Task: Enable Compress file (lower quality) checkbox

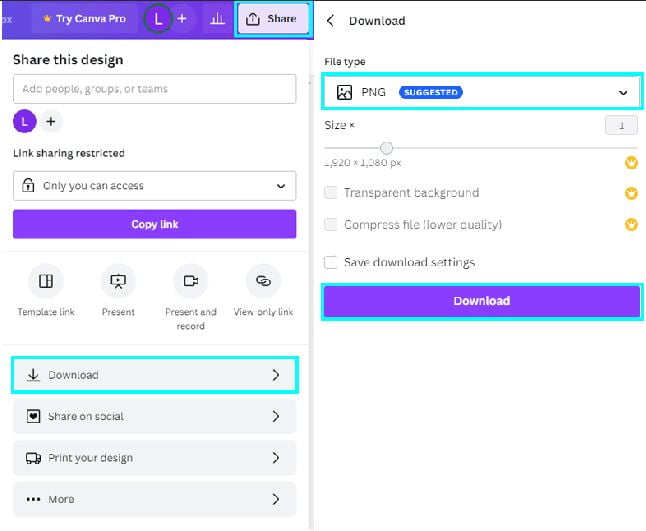Action: 330,225
